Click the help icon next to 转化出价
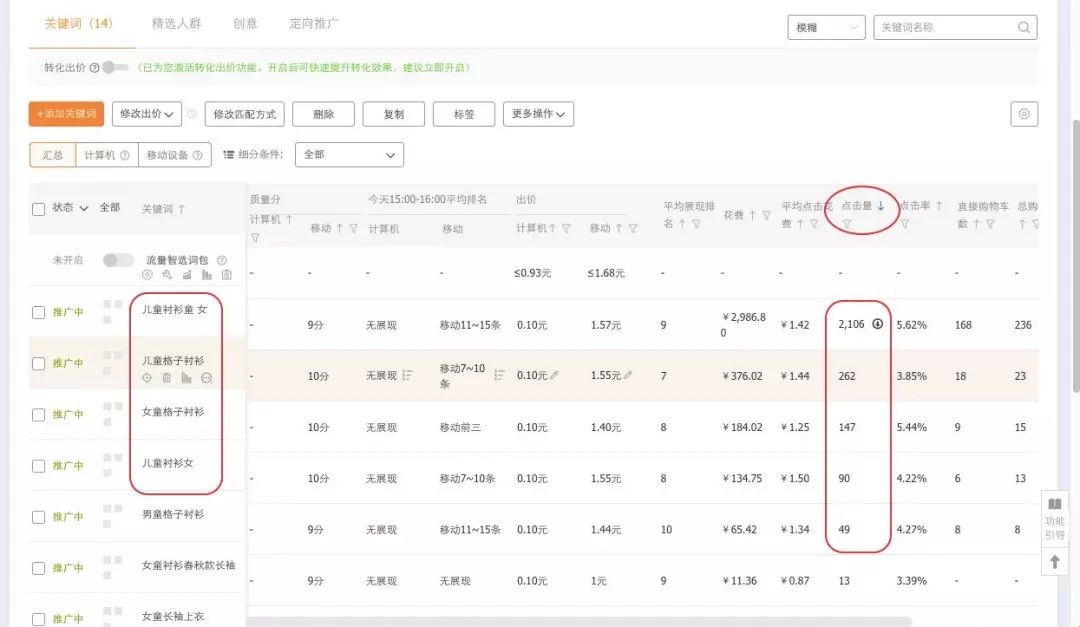 coord(94,68)
